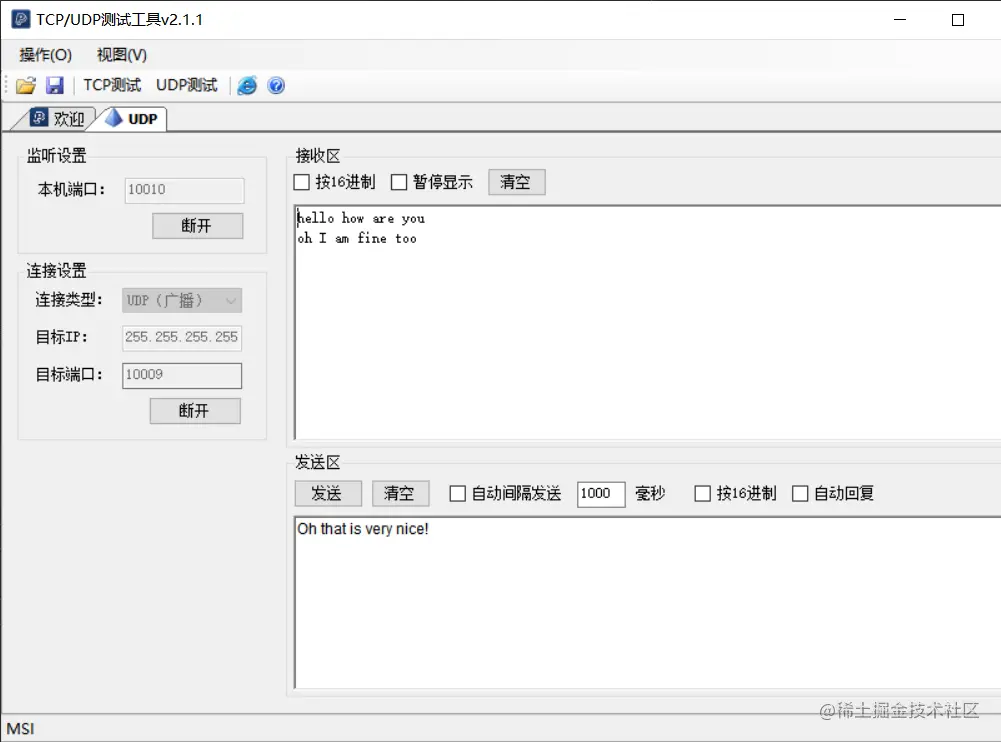The width and height of the screenshot is (1001, 742).
Task: Click the 本机端口: label
Action: (71, 190)
